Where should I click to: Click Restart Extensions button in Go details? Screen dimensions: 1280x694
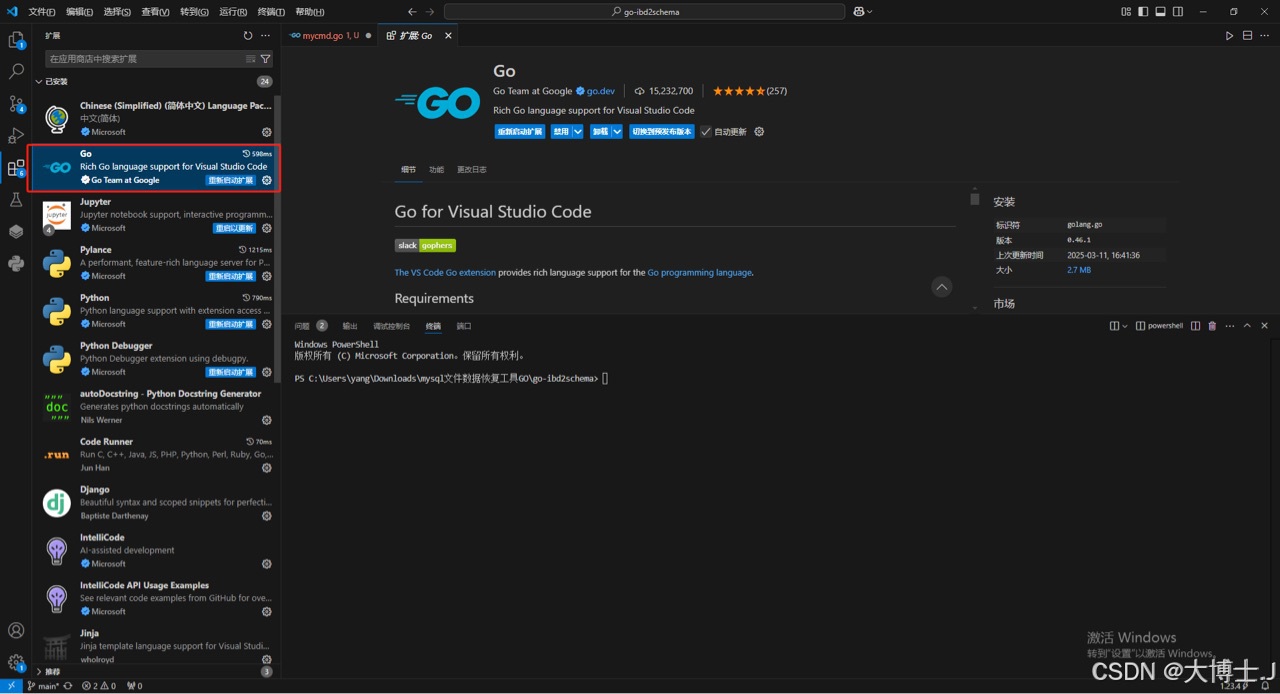point(520,131)
